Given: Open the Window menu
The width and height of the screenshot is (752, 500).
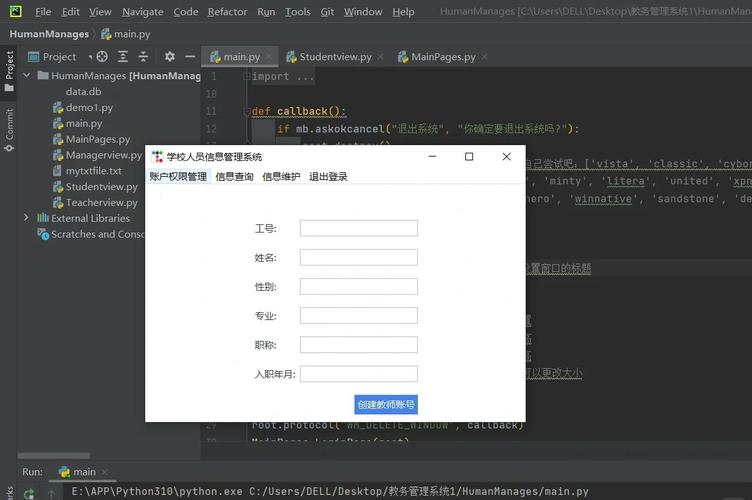Looking at the screenshot, I should (x=363, y=12).
